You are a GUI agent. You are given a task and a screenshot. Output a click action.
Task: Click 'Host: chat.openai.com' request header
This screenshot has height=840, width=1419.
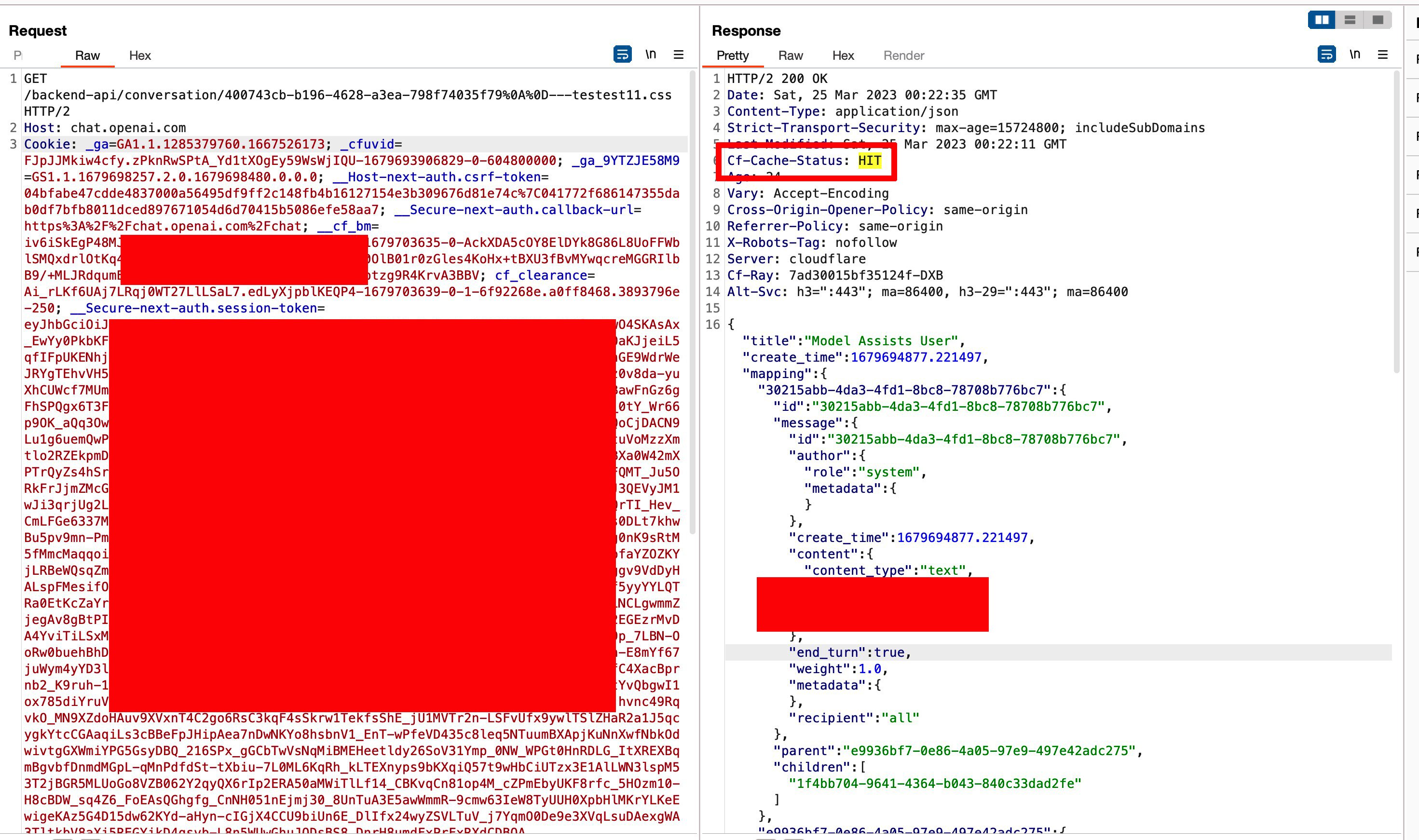(x=105, y=128)
